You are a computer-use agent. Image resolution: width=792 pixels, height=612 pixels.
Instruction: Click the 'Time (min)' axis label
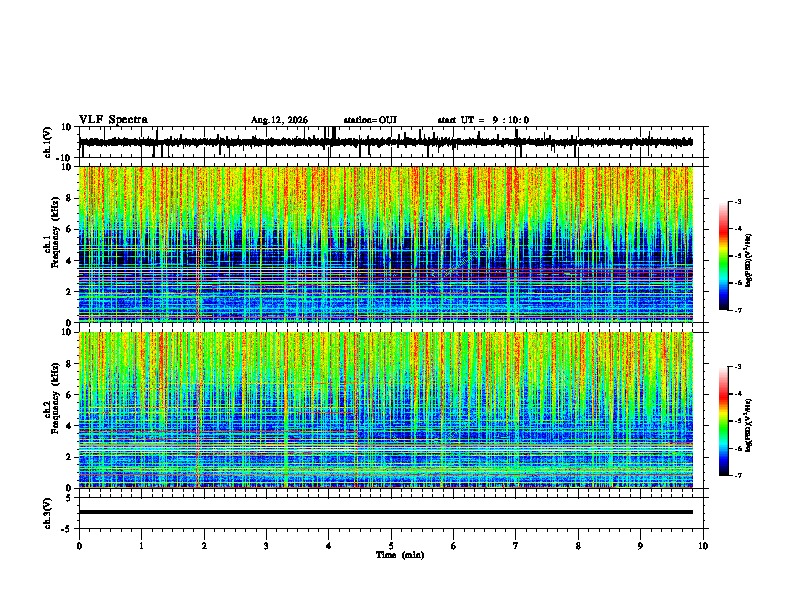pos(400,555)
